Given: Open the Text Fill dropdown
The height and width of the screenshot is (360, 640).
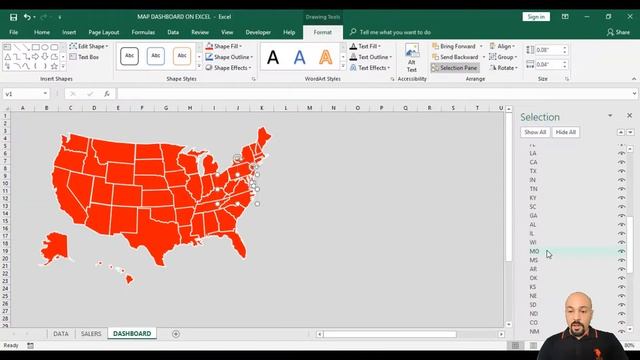Looking at the screenshot, I should coord(365,46).
